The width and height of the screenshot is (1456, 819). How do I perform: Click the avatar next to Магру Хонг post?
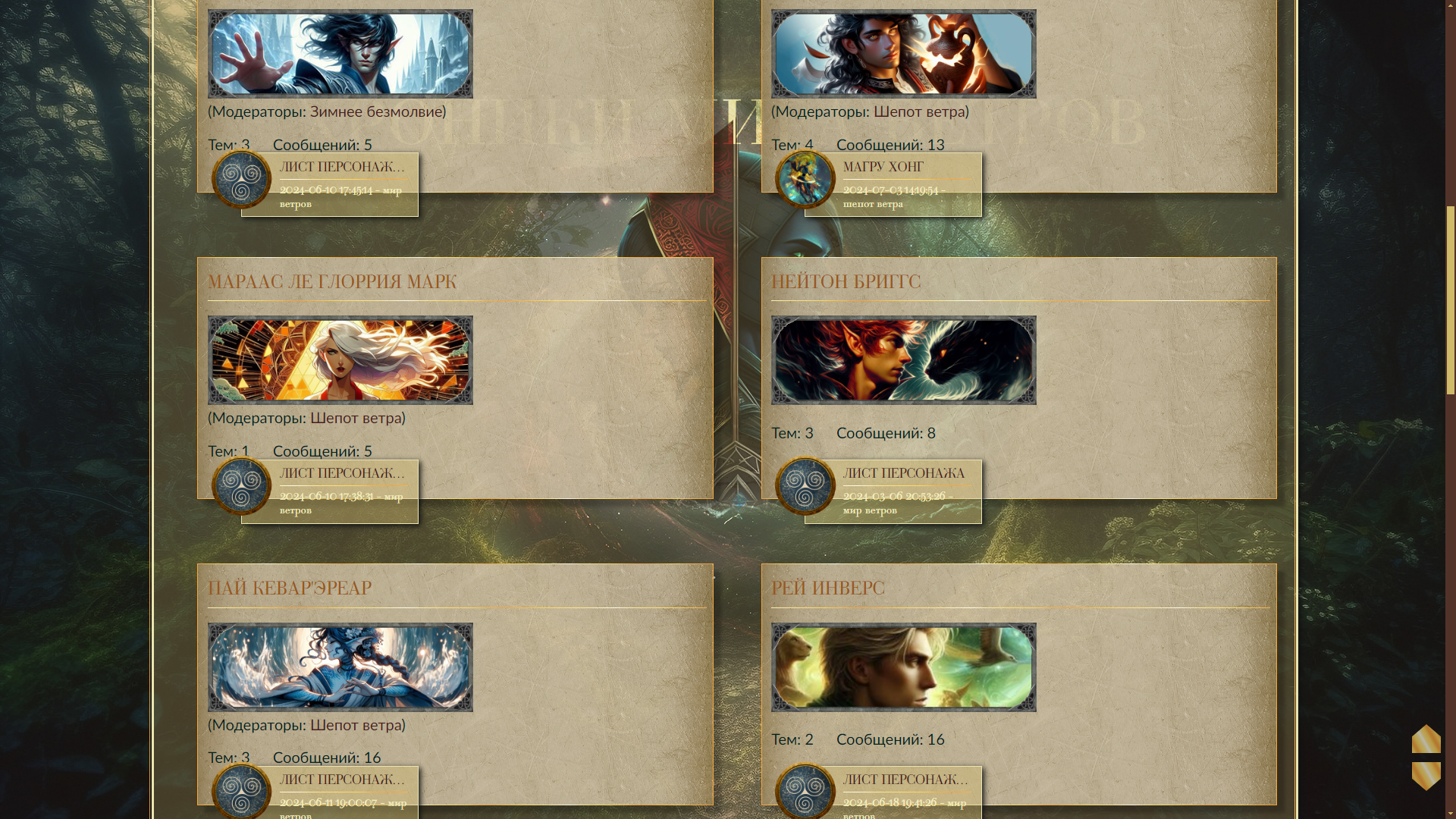tap(805, 179)
